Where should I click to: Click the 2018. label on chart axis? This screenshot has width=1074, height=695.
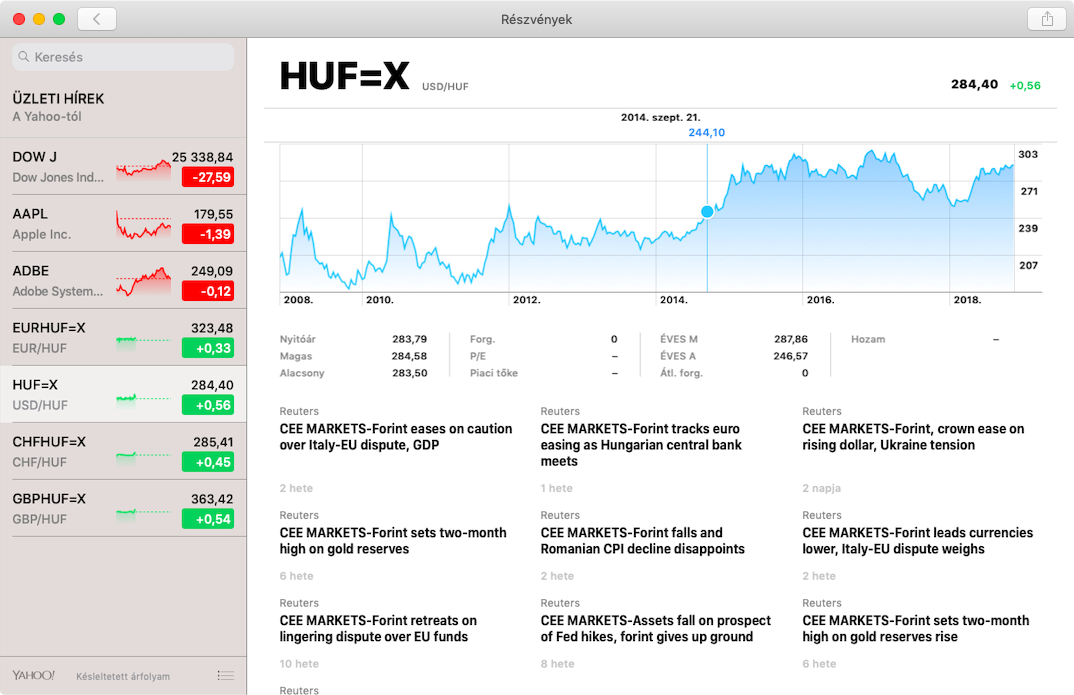[967, 300]
